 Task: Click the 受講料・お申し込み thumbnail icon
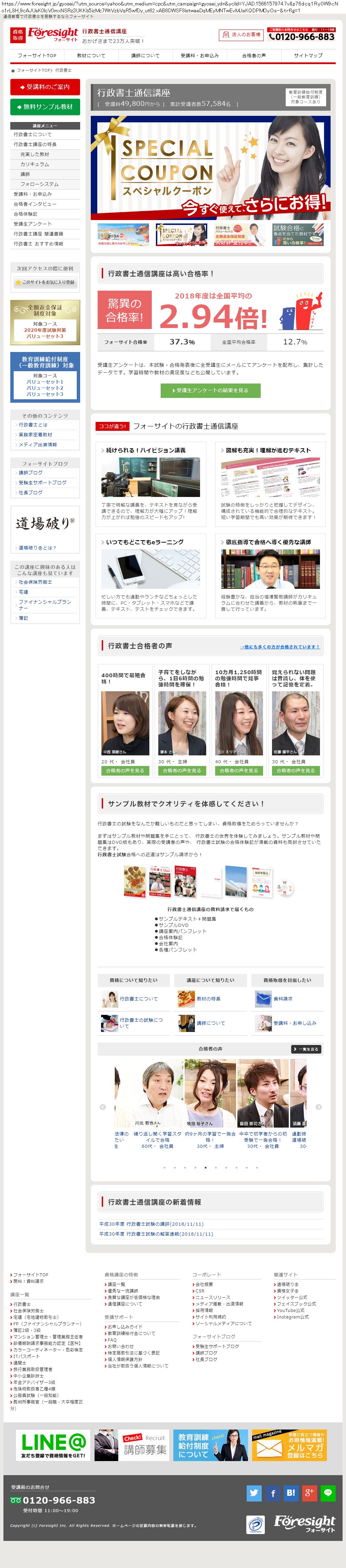pos(263,1023)
